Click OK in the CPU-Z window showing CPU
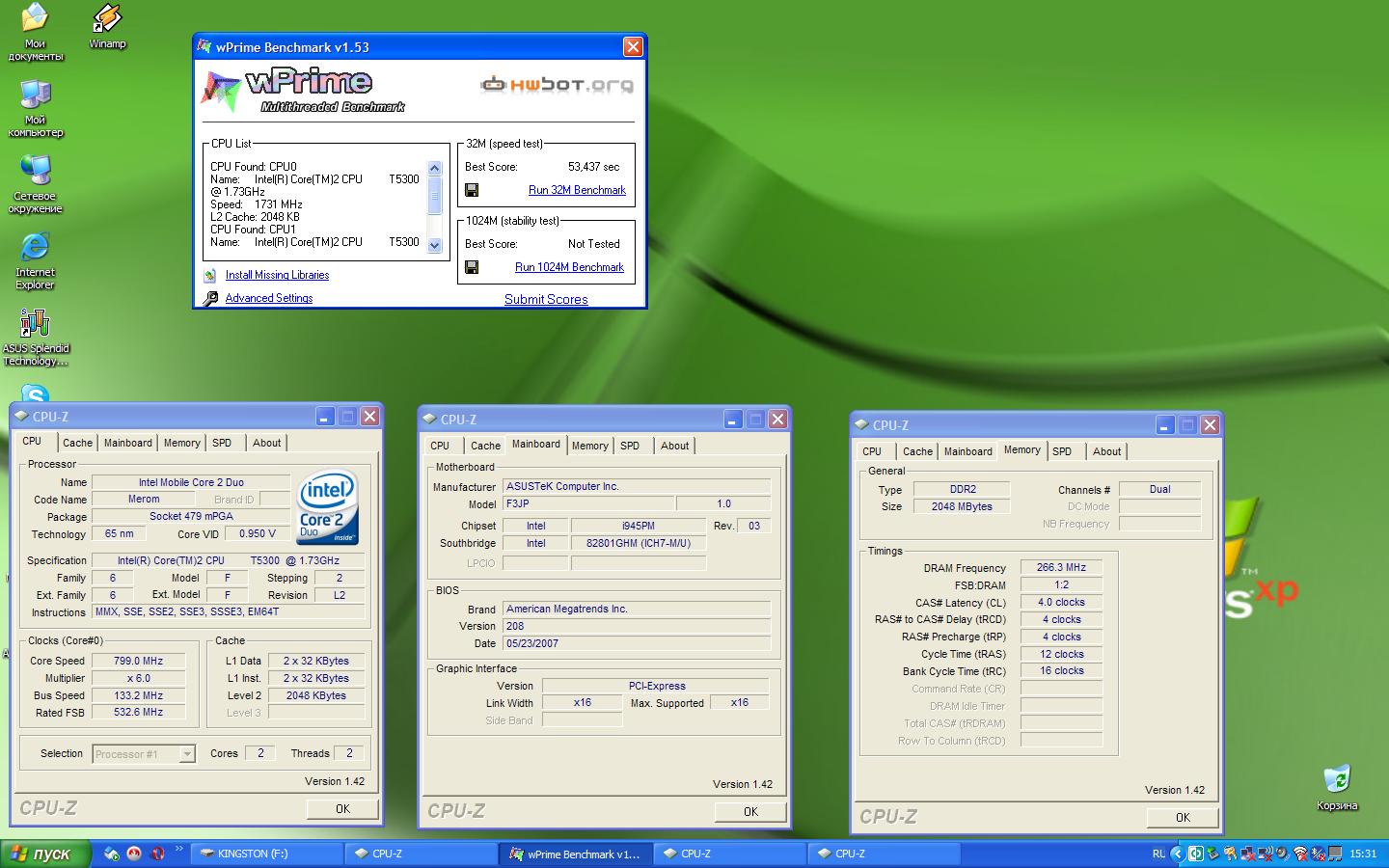 (342, 808)
